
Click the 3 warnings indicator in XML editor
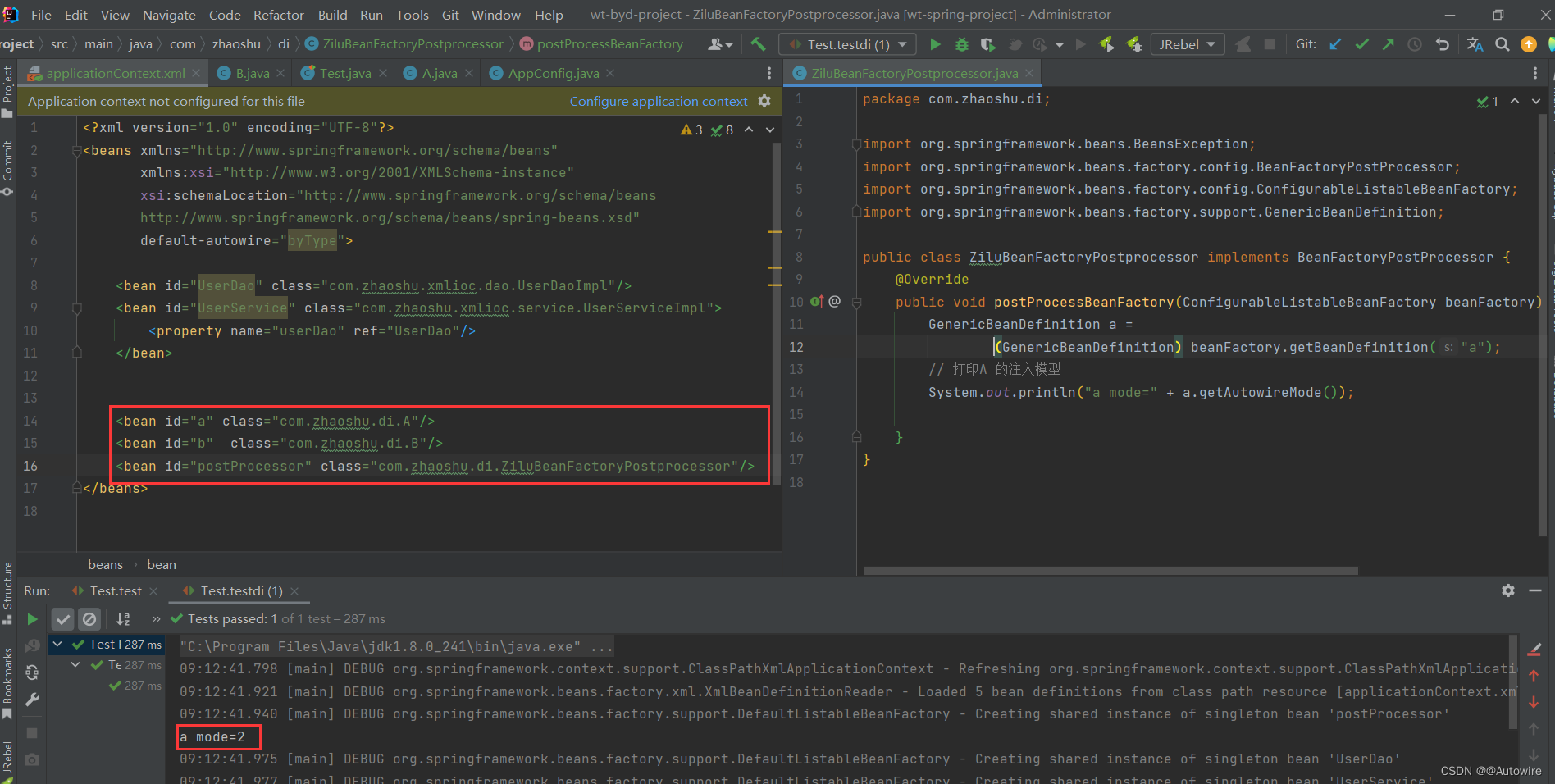(x=691, y=130)
